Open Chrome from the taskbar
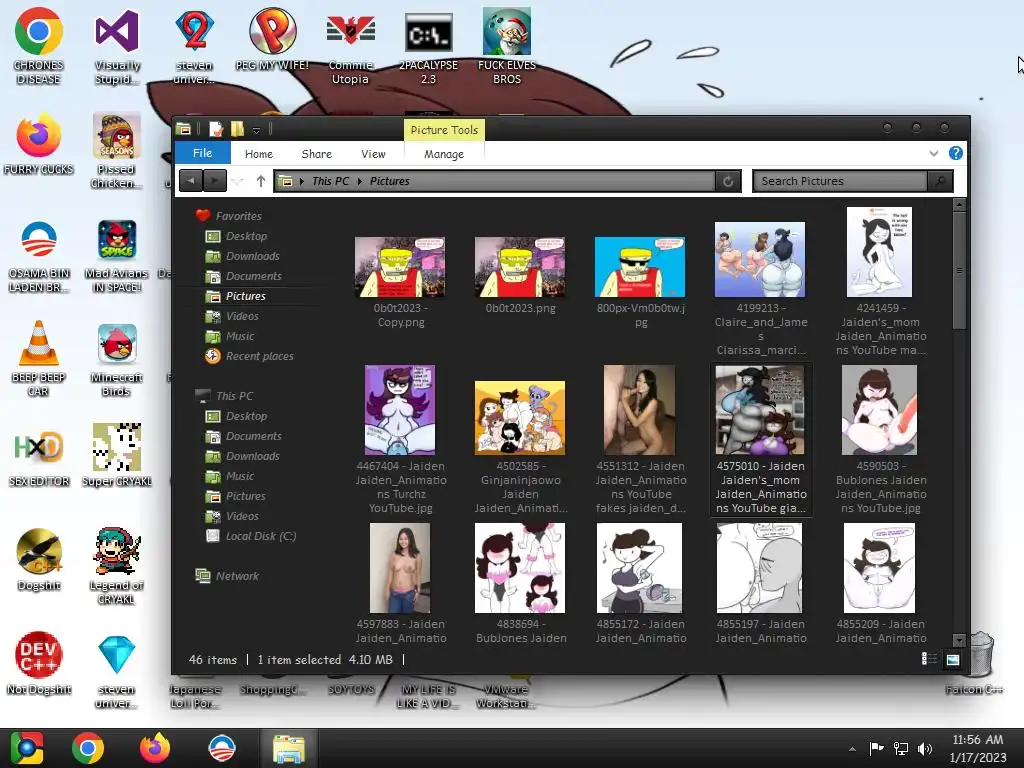The image size is (1024, 768). click(x=88, y=748)
